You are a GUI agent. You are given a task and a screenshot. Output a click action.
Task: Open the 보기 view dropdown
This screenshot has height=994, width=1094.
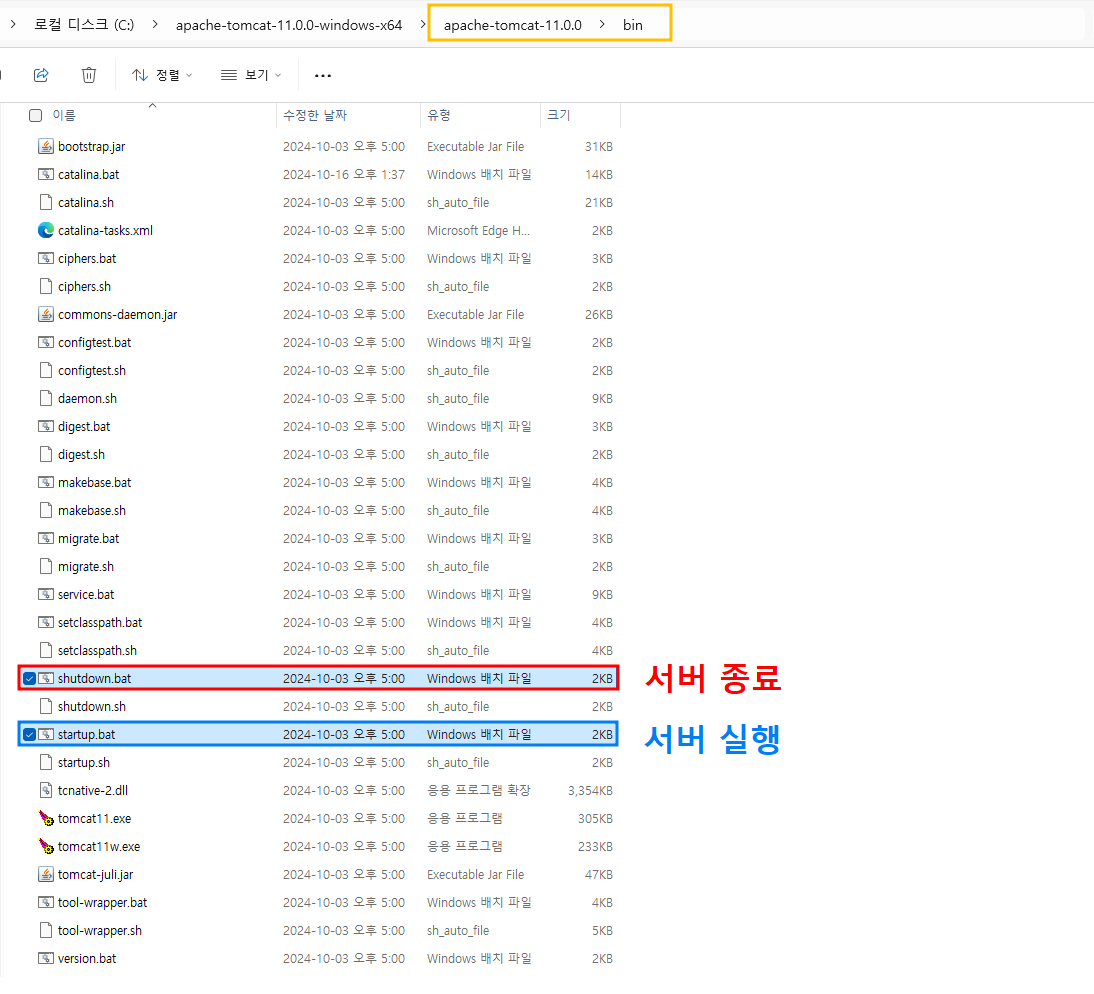pos(250,75)
